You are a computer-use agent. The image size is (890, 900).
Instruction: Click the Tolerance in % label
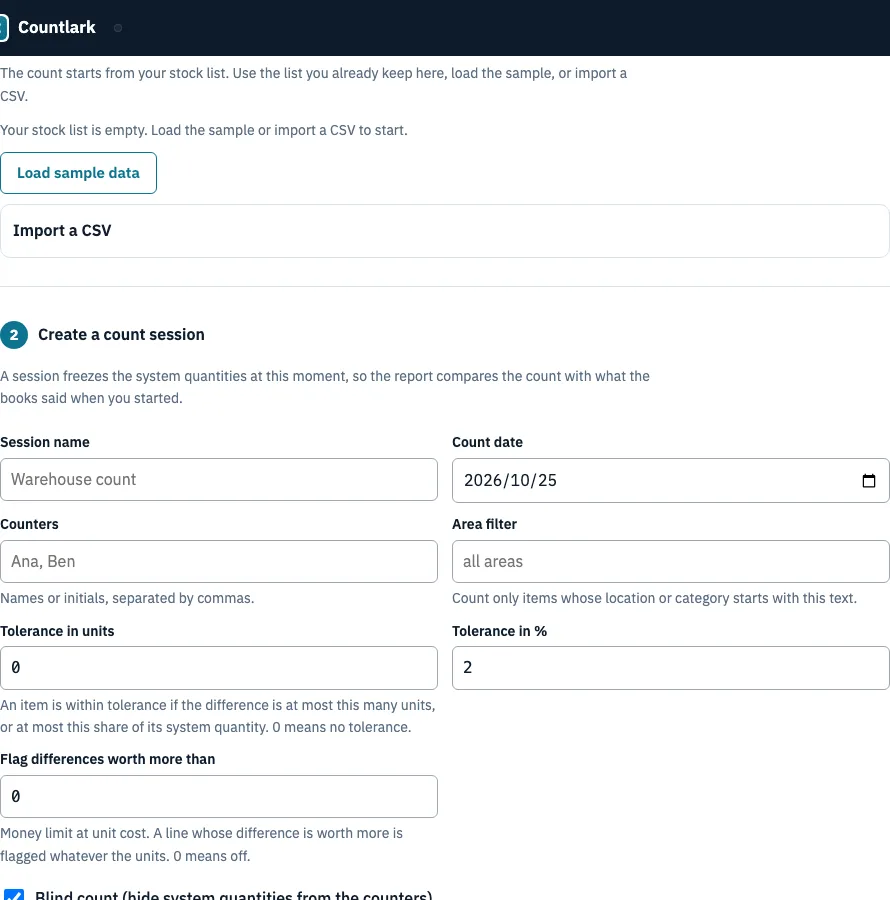coord(499,631)
